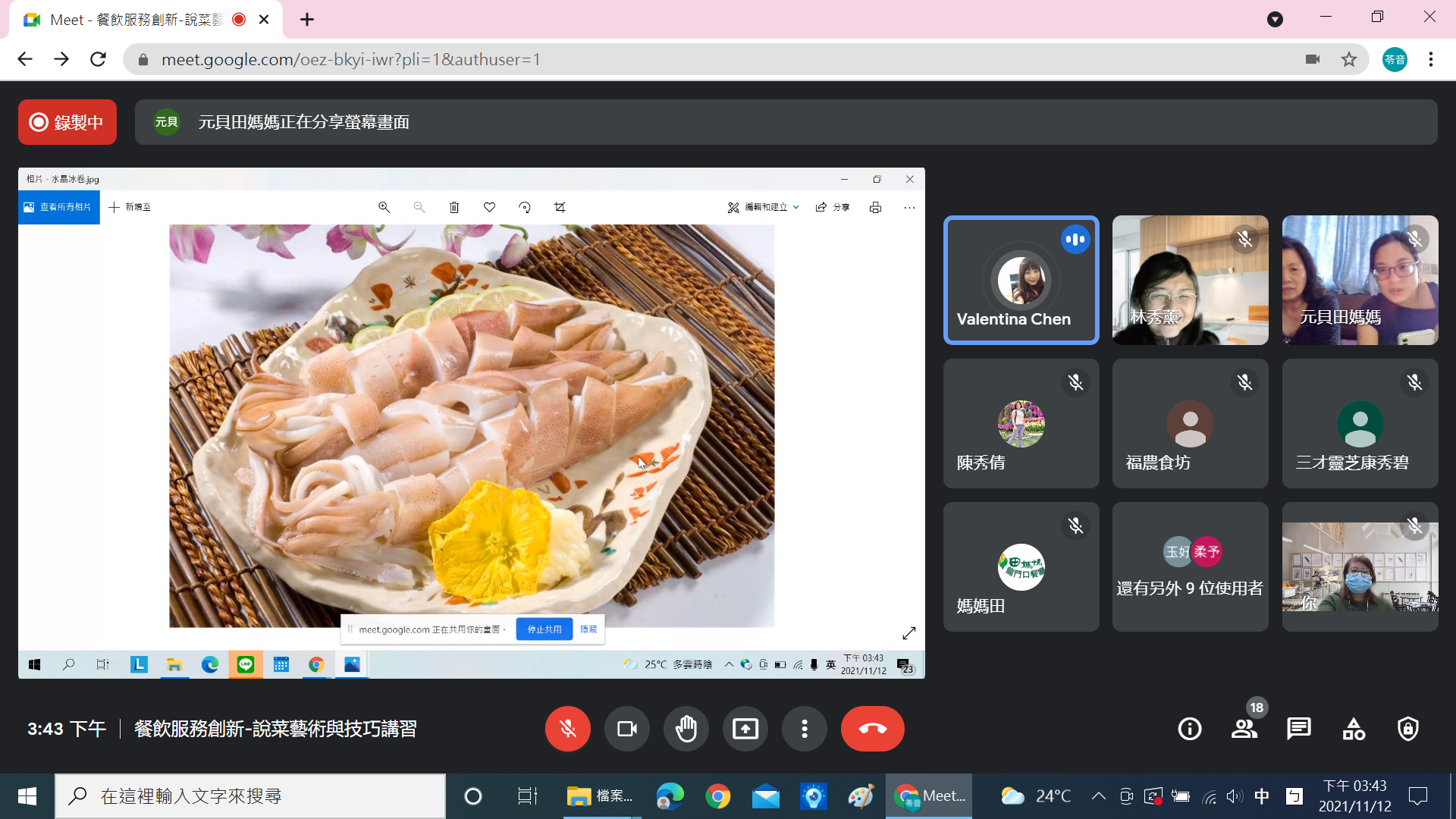Open Valentina Chen's participant tile

point(1021,280)
